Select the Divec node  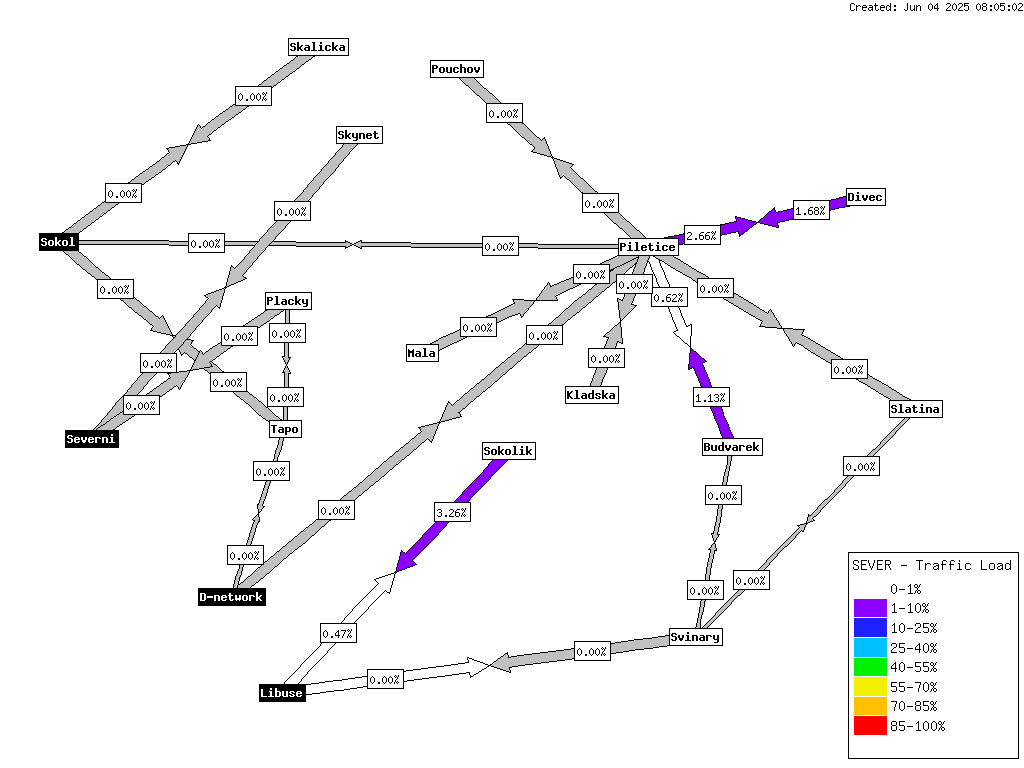coord(865,197)
